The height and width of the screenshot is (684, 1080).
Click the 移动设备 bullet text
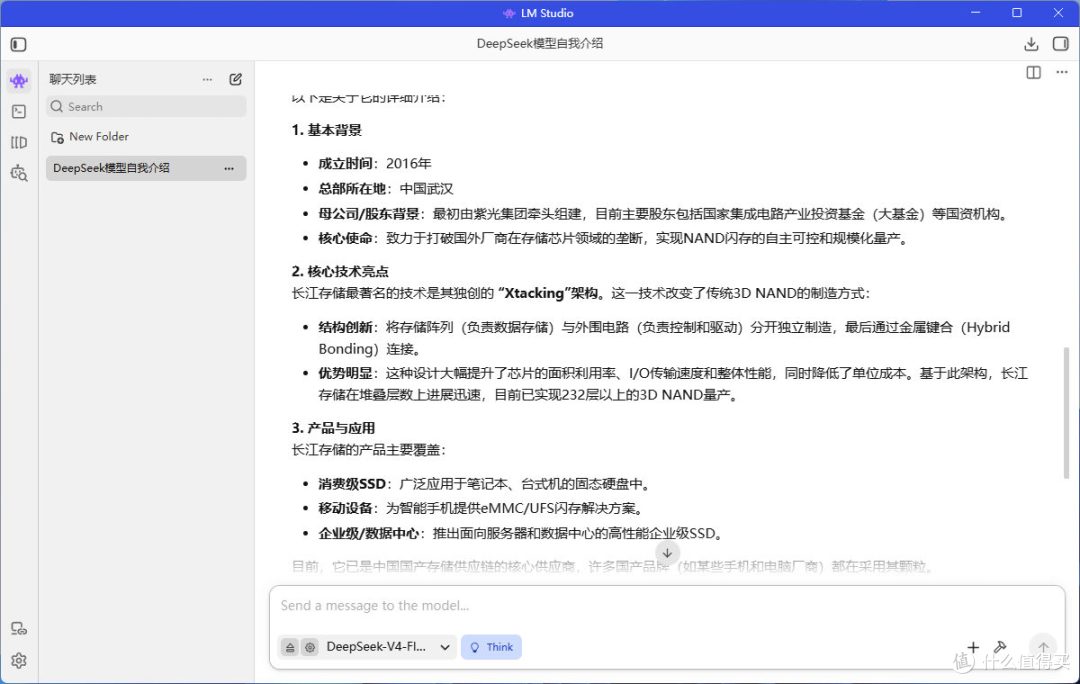(481, 508)
